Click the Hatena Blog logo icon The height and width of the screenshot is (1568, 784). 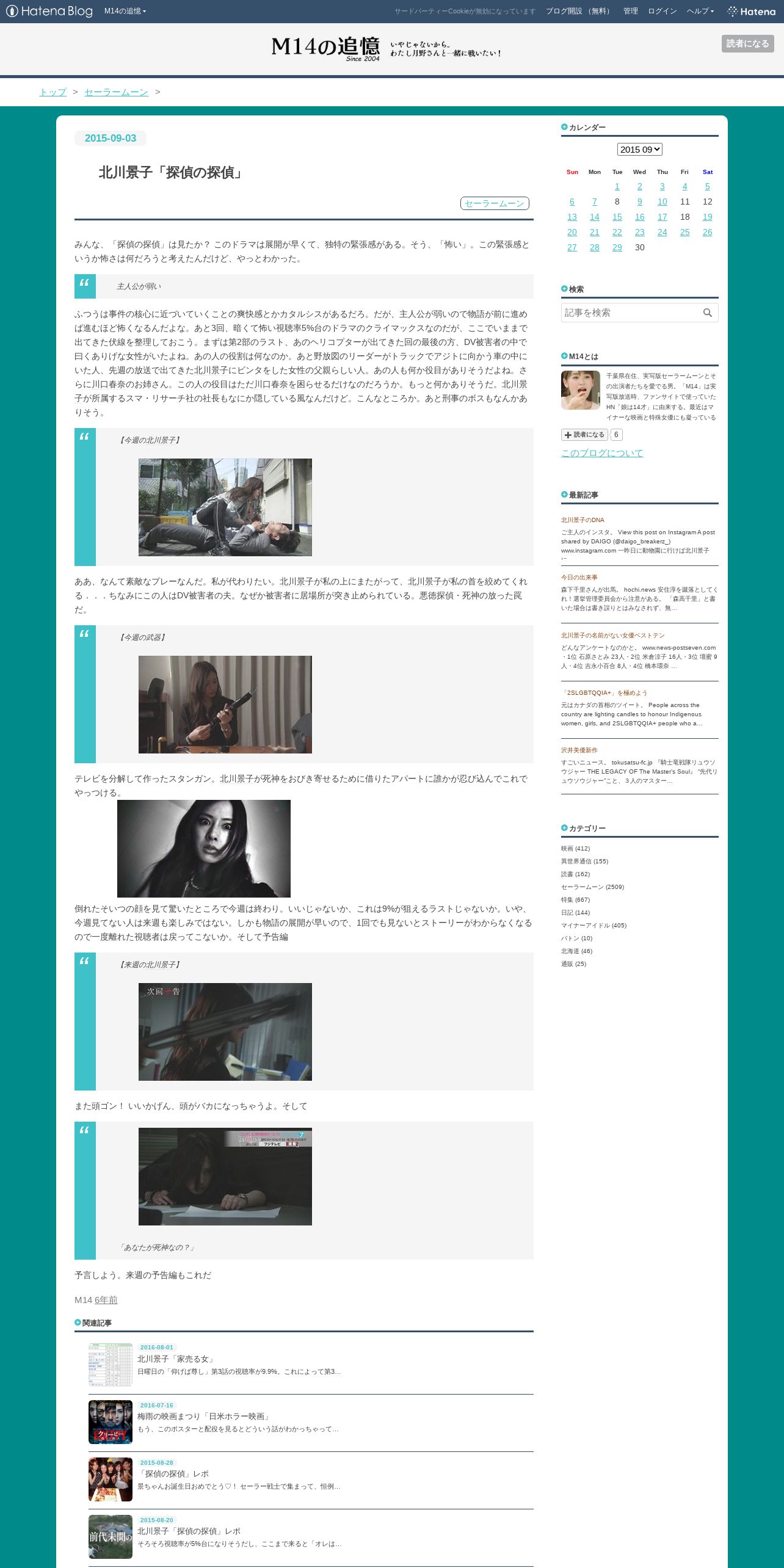[49, 11]
